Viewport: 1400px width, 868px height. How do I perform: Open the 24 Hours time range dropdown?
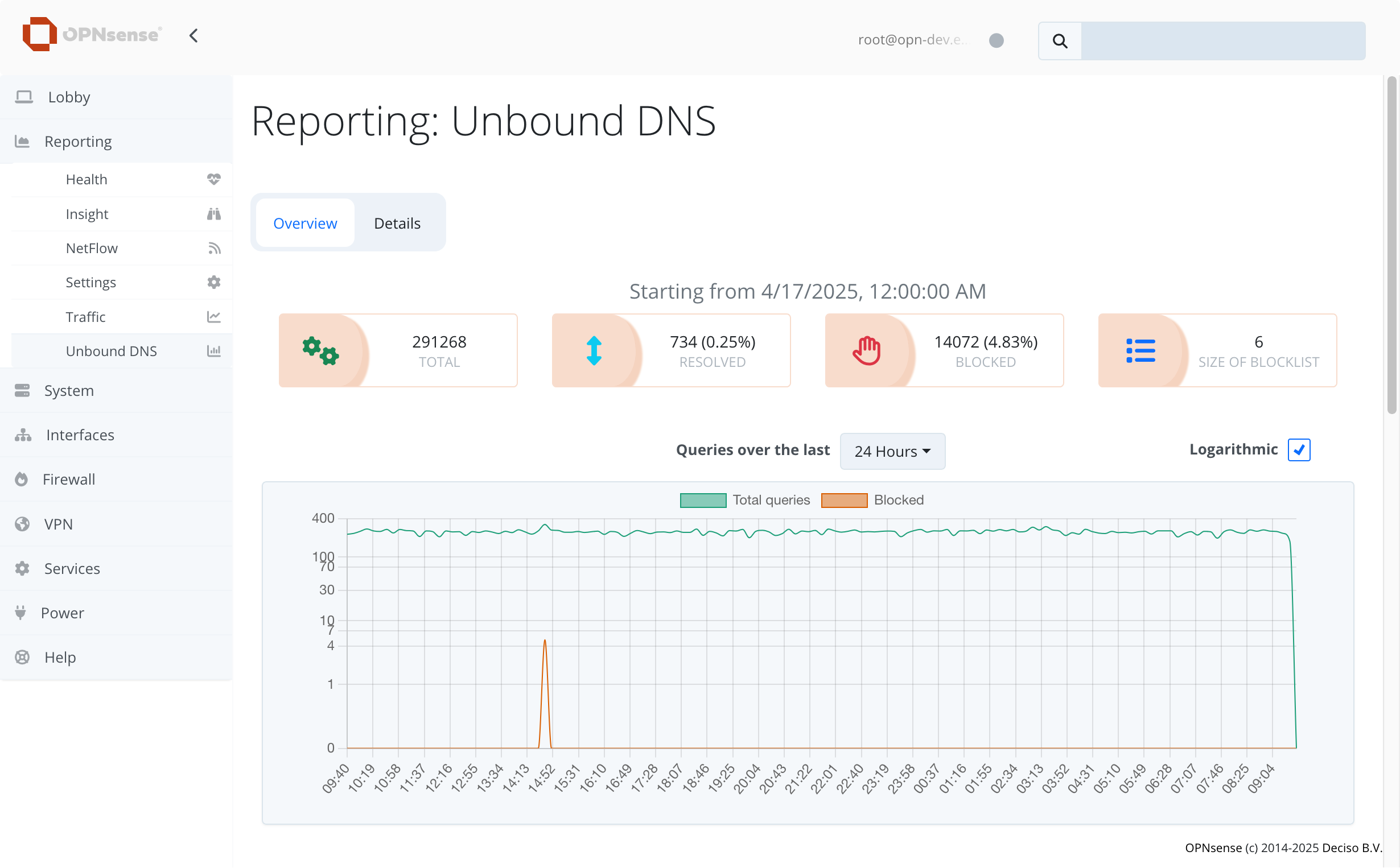[x=892, y=451]
